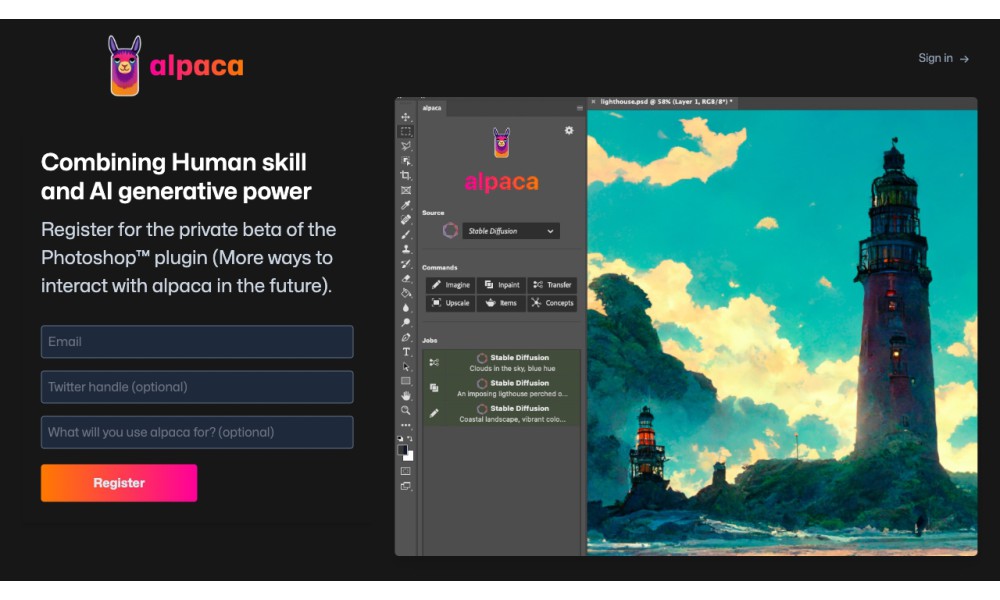Select the 'An imposing ligthouse perched' job
Screen dimensions: 1000x600
(502, 388)
